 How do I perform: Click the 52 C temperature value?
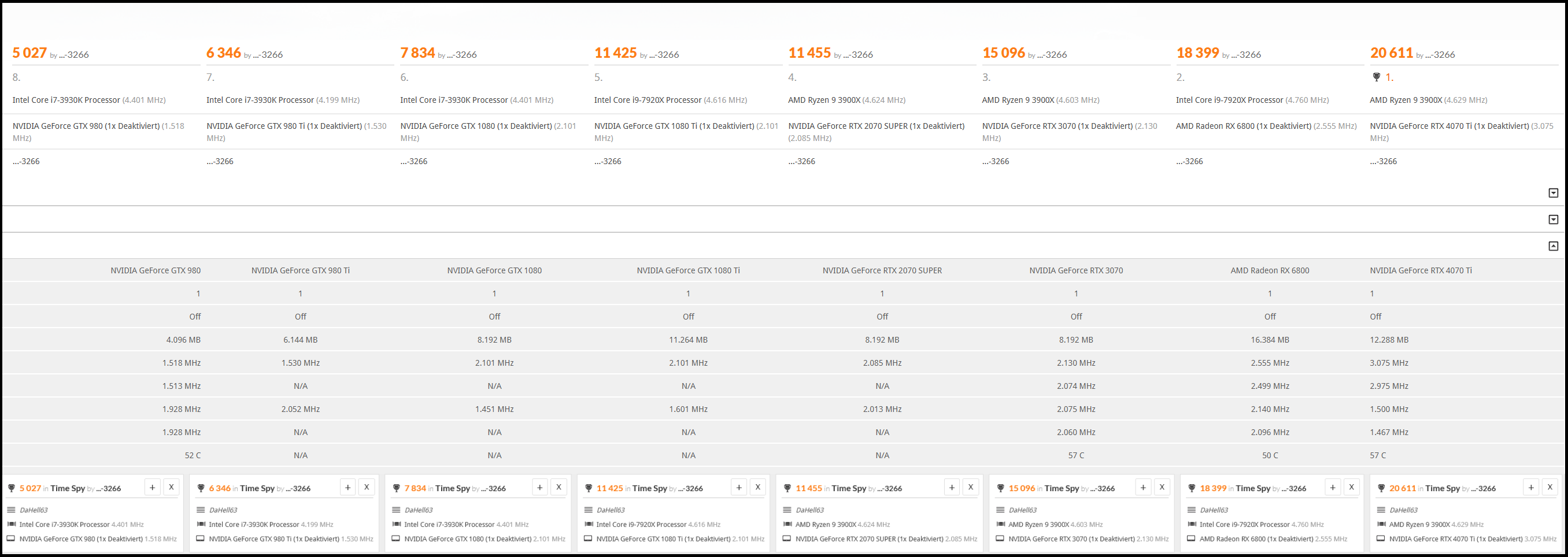click(193, 455)
